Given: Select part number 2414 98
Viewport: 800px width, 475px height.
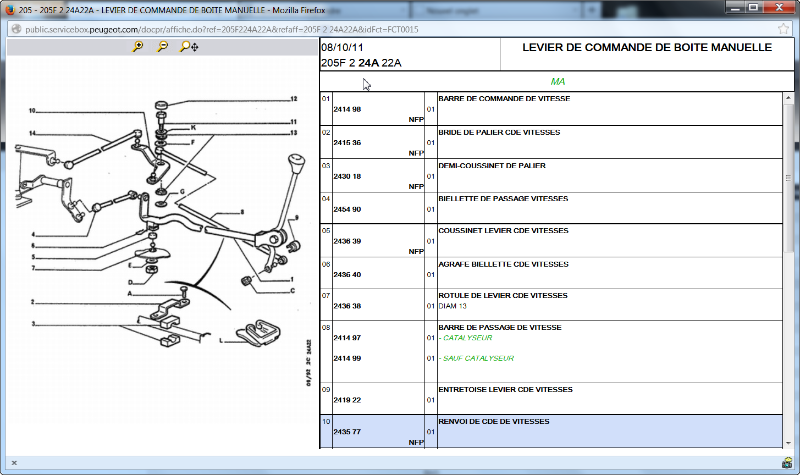Looking at the screenshot, I should [x=347, y=109].
